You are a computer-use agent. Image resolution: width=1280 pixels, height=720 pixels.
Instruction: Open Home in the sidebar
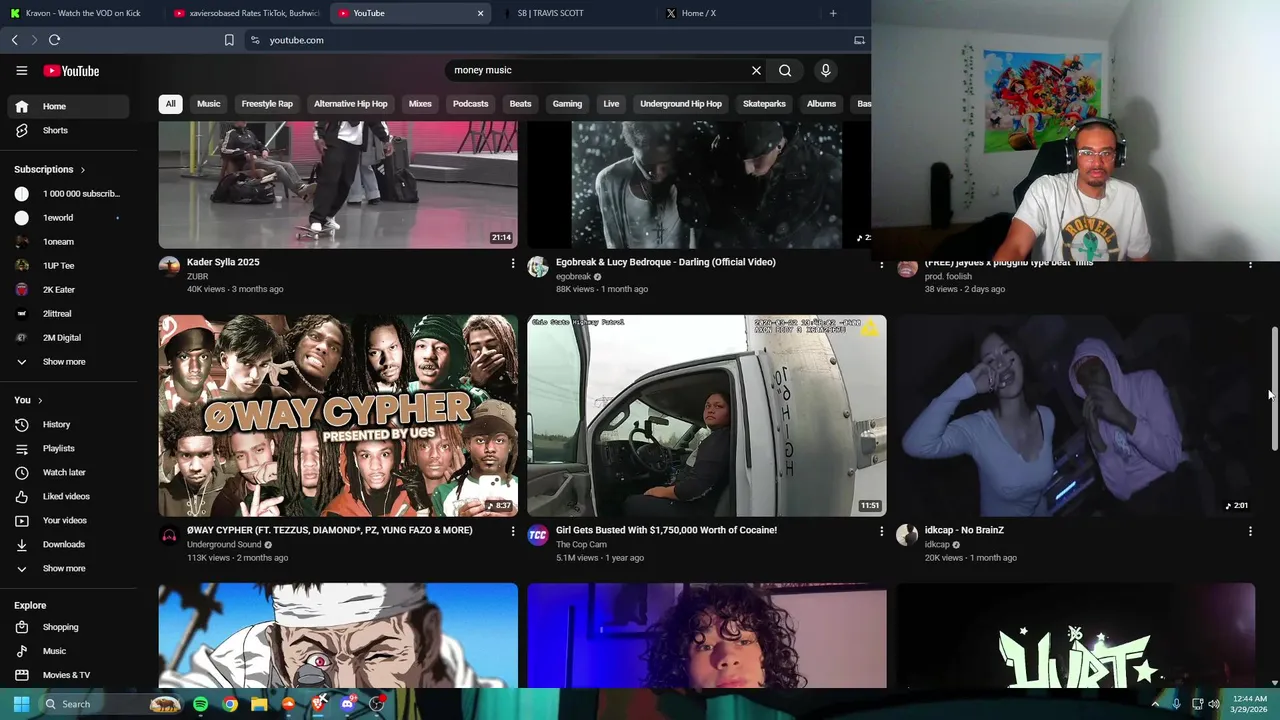click(68, 106)
